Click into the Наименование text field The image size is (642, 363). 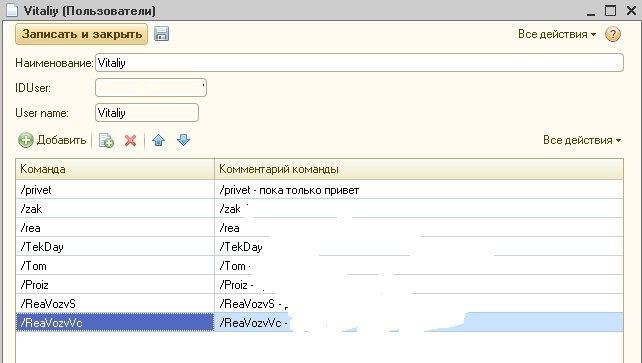pyautogui.click(x=359, y=63)
